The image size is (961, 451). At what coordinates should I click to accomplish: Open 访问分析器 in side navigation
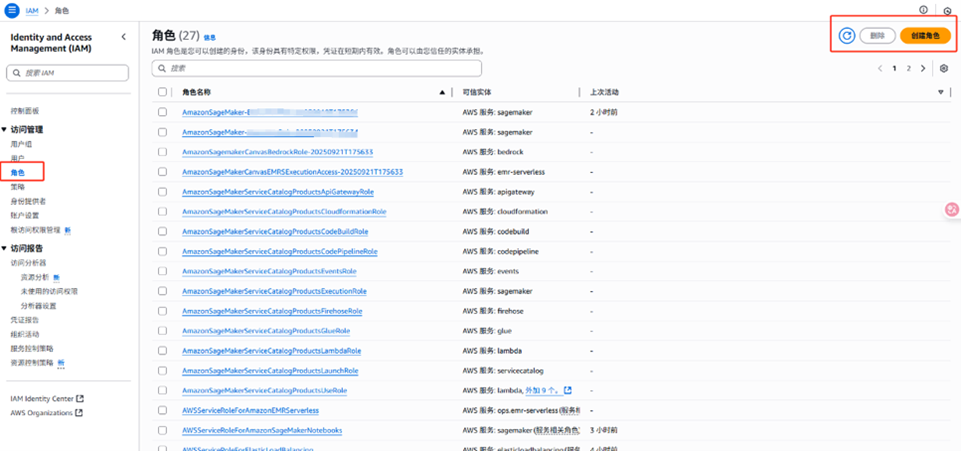click(x=28, y=263)
